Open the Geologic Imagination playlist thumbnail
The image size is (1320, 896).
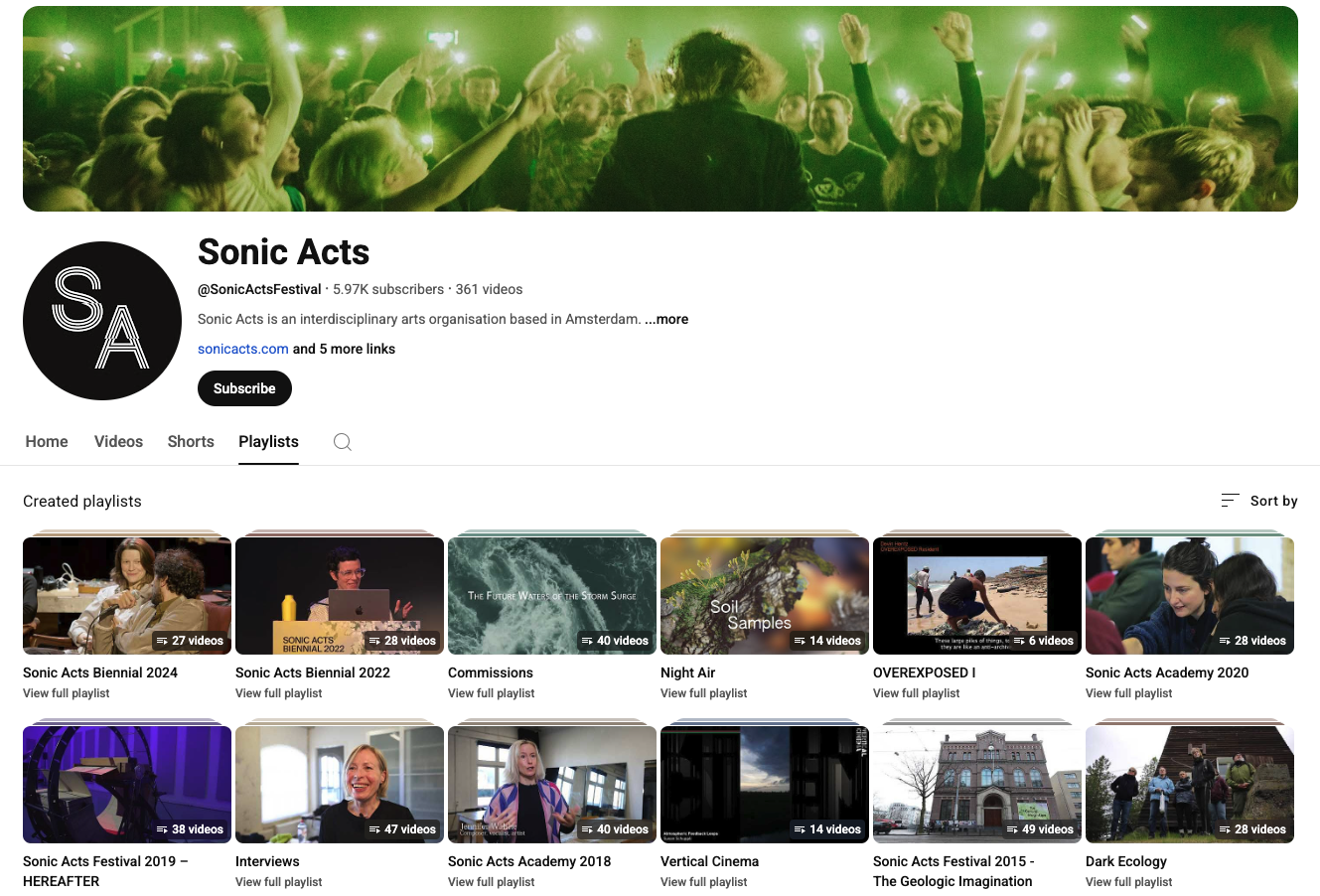click(x=977, y=785)
